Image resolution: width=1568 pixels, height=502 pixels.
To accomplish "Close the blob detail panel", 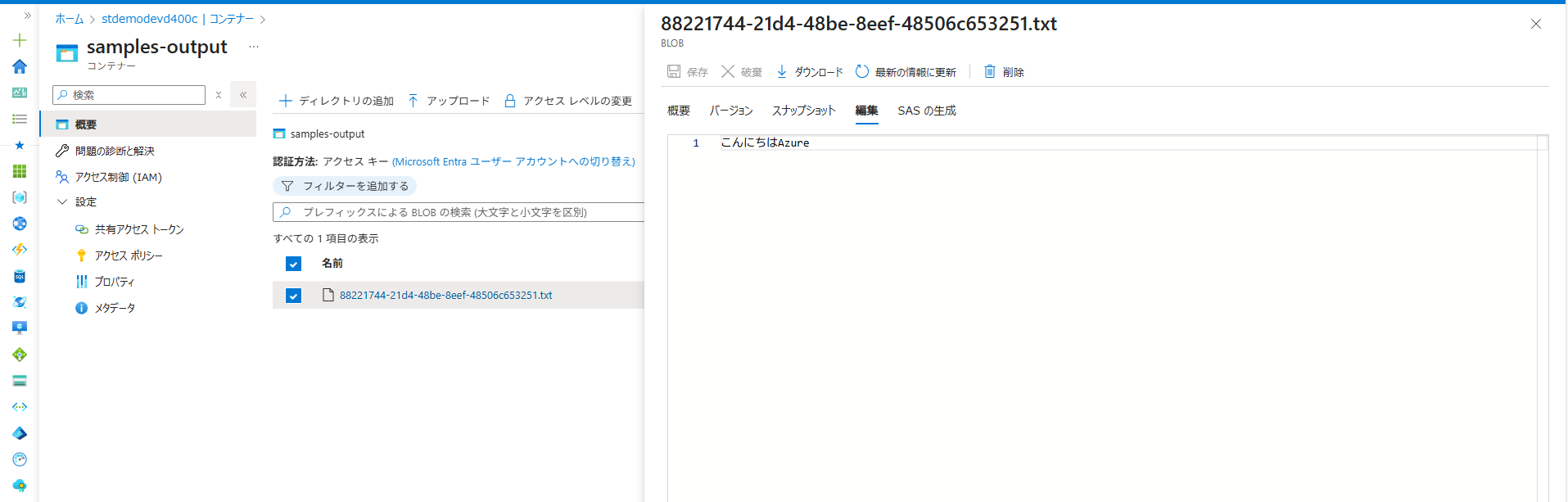I will coord(1536,24).
